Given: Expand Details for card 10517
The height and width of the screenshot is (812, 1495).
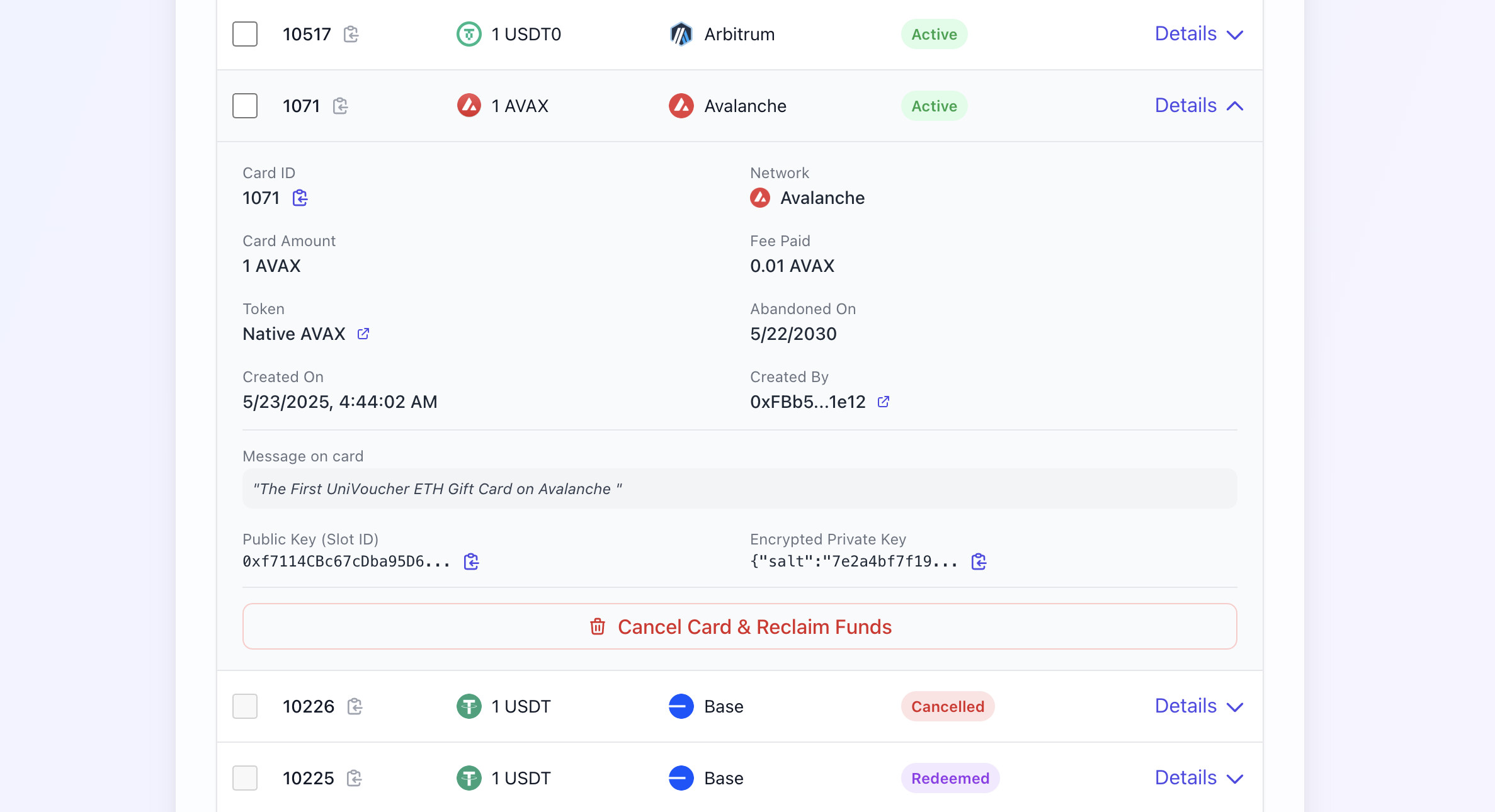Looking at the screenshot, I should pyautogui.click(x=1199, y=34).
